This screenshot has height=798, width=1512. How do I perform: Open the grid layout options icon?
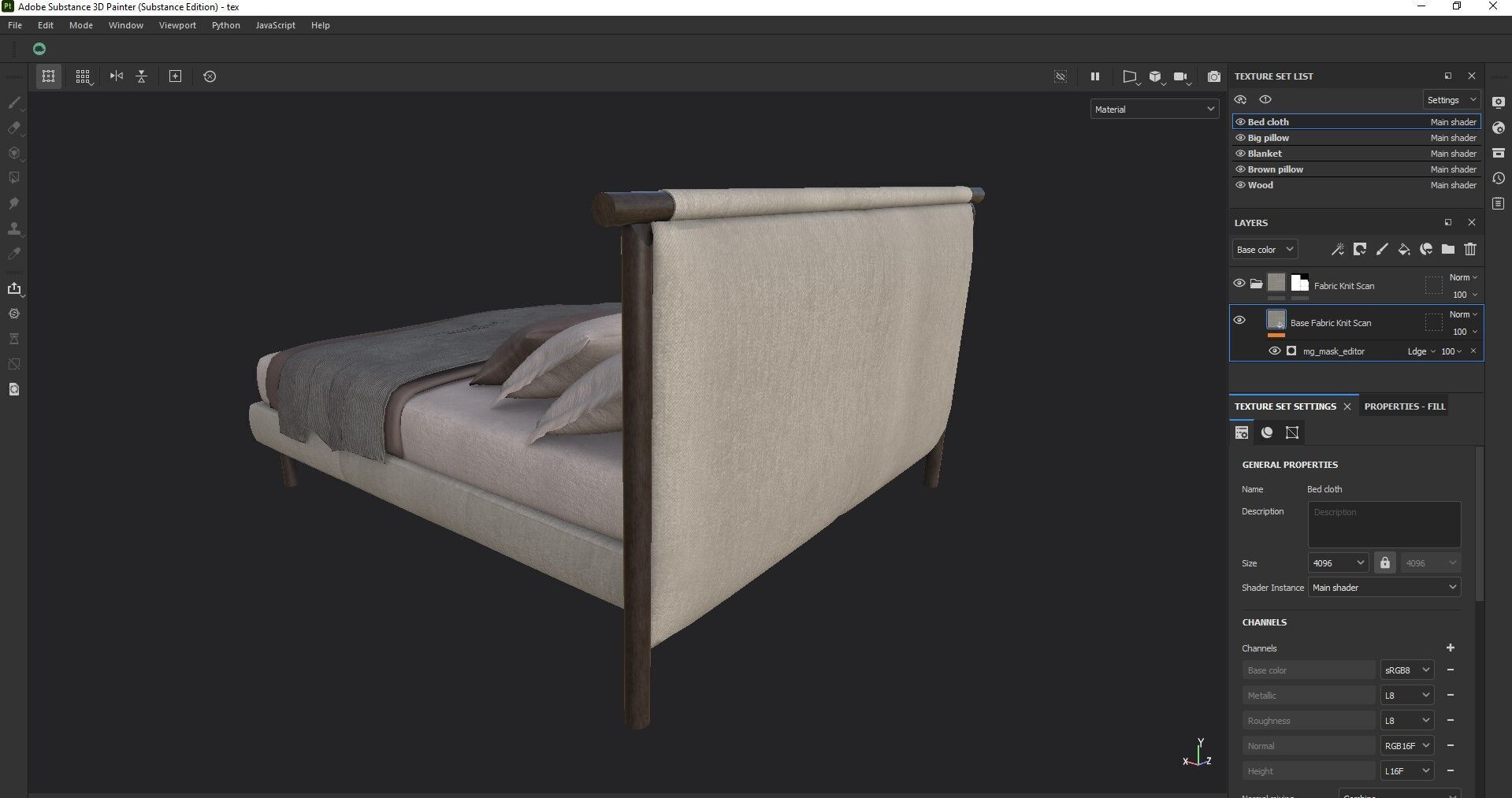[x=83, y=76]
